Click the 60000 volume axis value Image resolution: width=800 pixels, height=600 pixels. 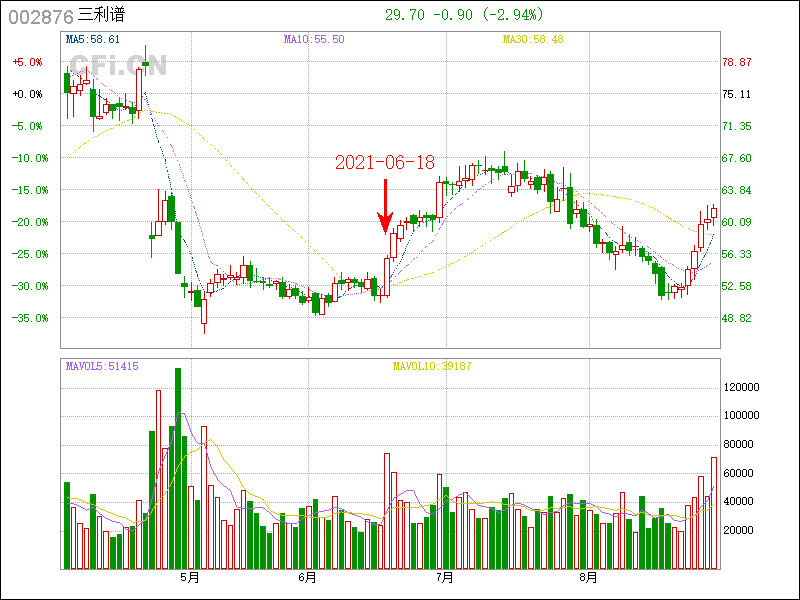739,473
